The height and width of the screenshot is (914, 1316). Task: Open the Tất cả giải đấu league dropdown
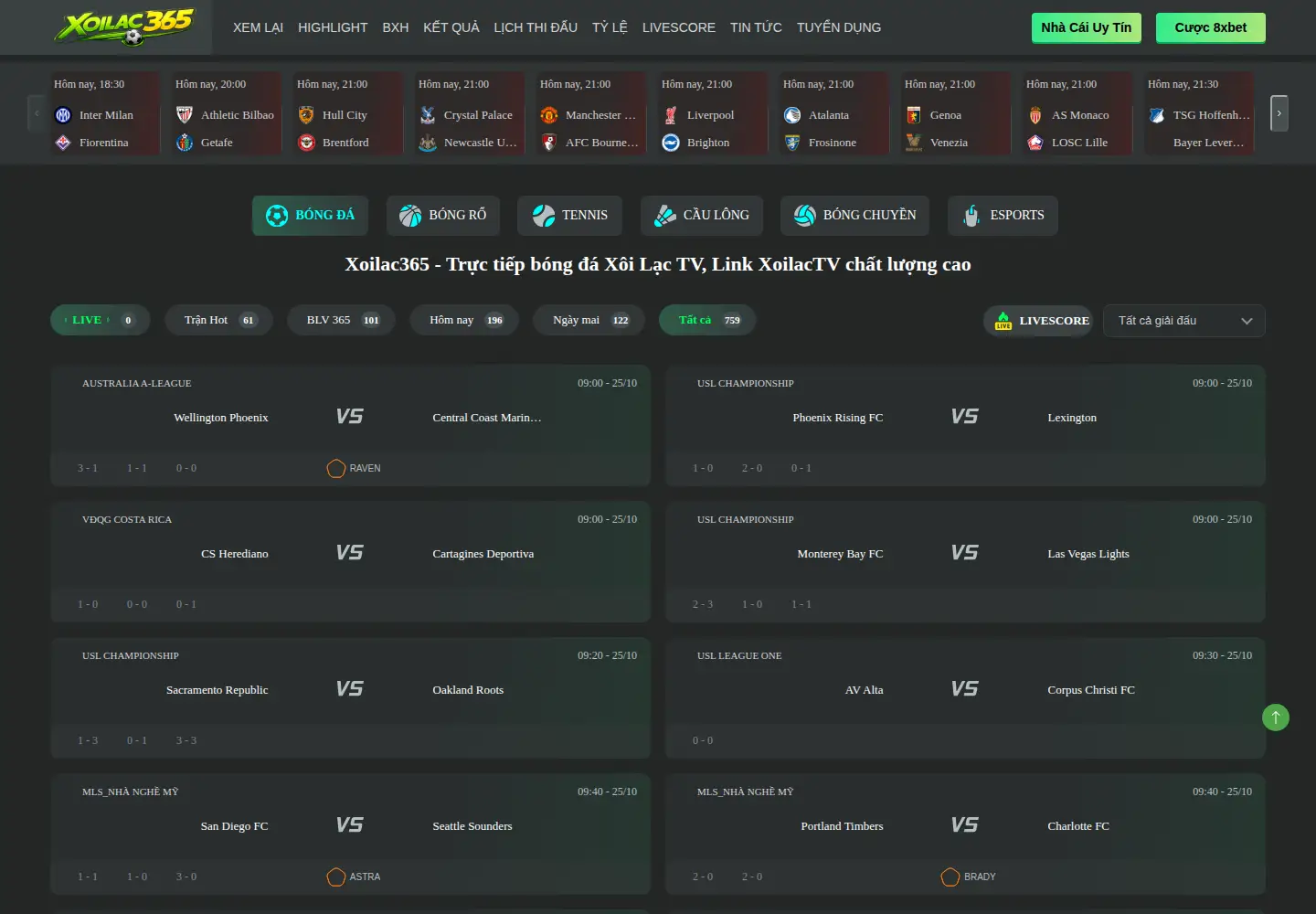pyautogui.click(x=1184, y=321)
